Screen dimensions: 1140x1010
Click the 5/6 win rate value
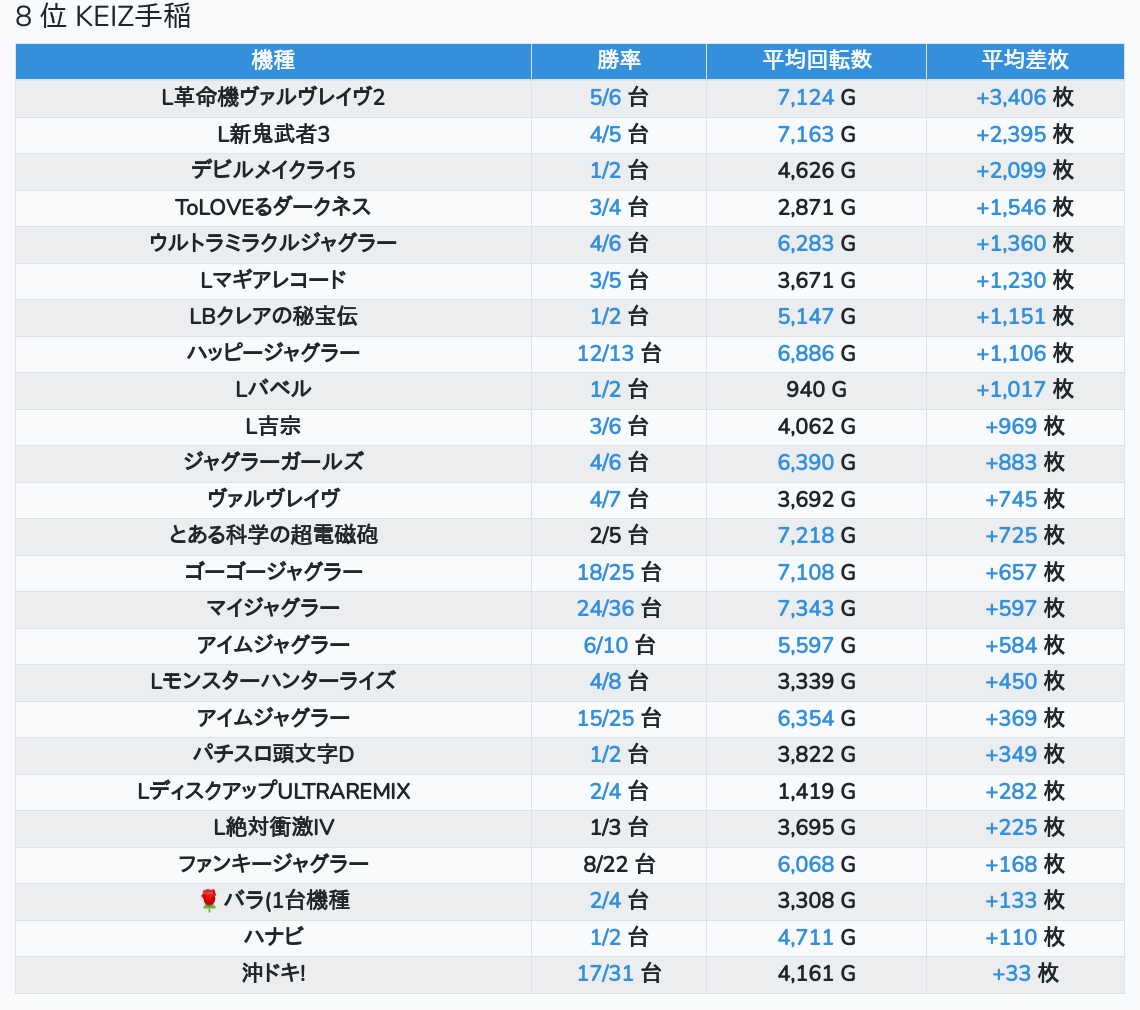[606, 97]
